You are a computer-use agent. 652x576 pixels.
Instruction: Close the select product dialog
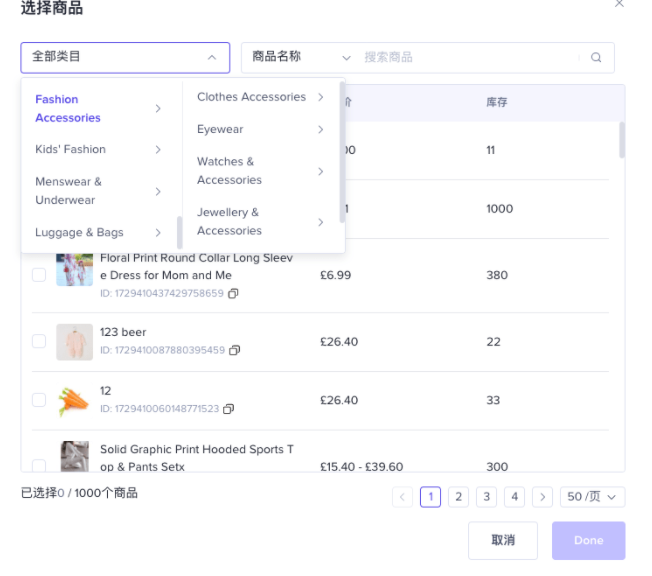[x=619, y=4]
